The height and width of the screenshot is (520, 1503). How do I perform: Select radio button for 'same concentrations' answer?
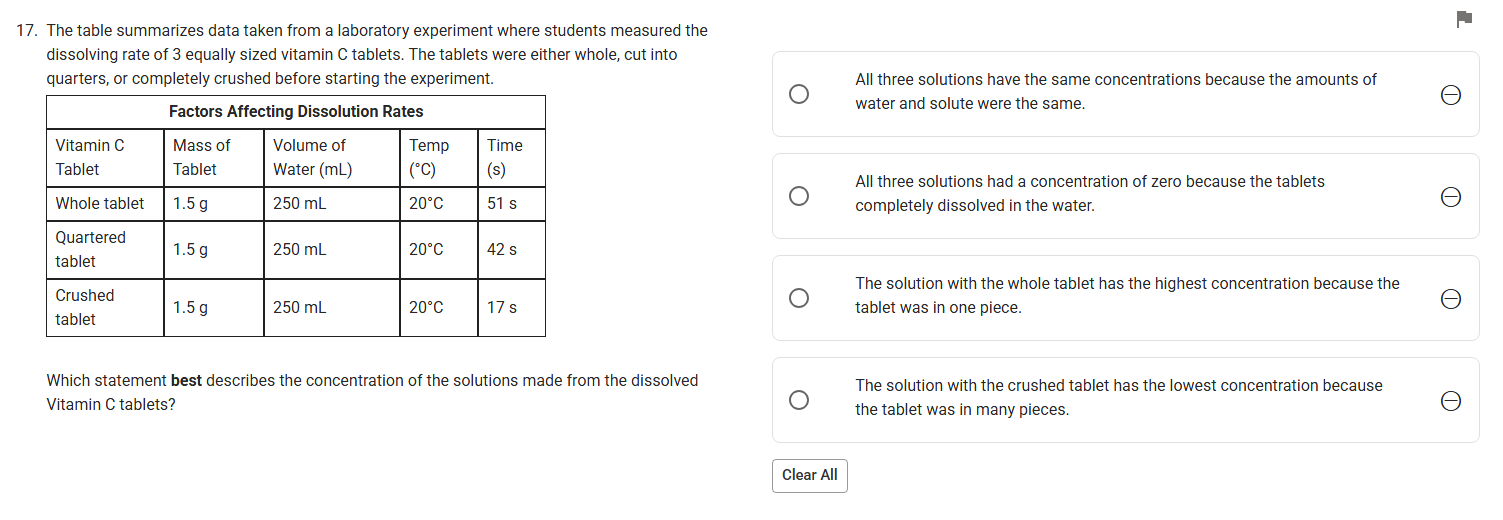(x=798, y=94)
